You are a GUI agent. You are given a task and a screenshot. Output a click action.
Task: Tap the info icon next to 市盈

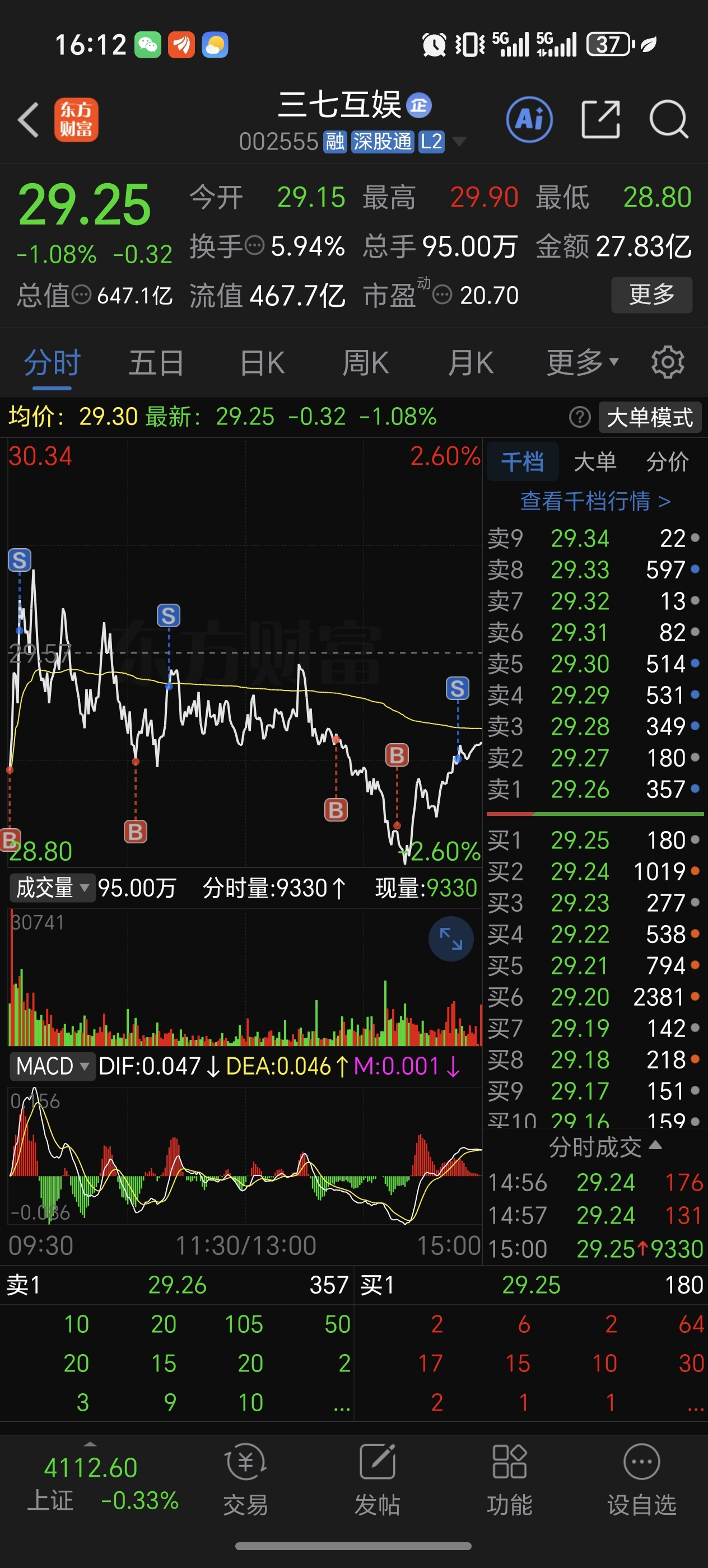442,295
